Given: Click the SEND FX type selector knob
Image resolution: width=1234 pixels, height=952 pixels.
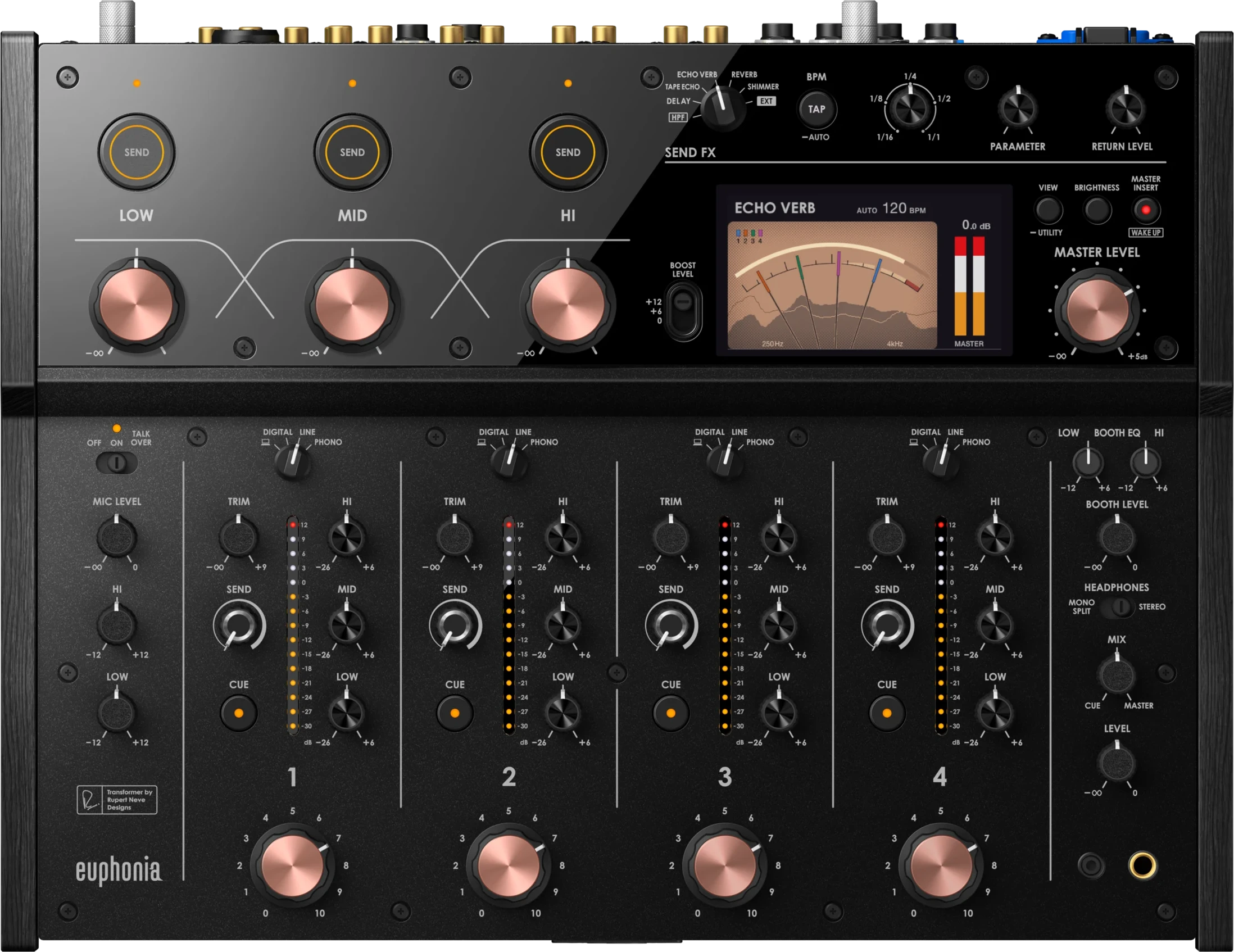Looking at the screenshot, I should 723,107.
